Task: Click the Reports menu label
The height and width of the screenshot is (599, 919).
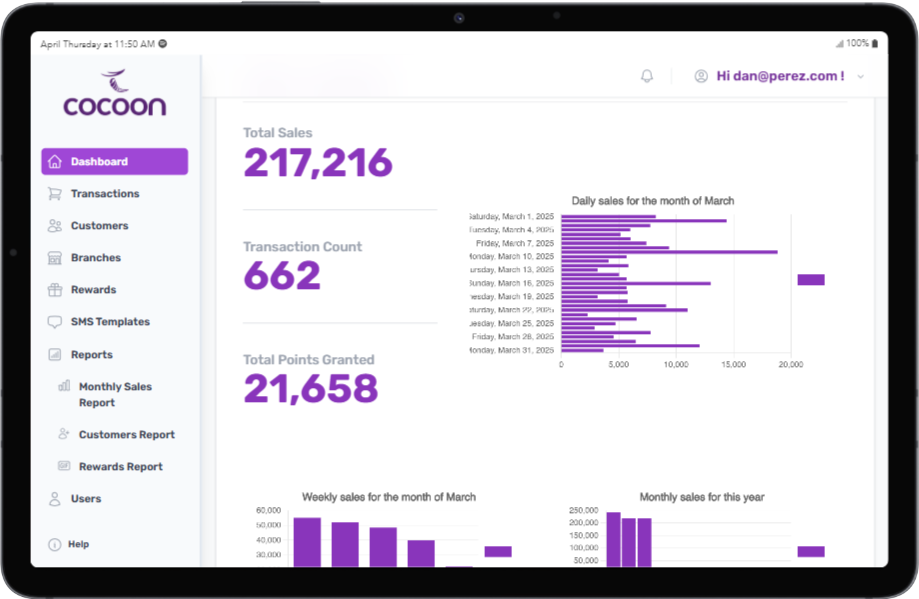Action: pyautogui.click(x=91, y=355)
